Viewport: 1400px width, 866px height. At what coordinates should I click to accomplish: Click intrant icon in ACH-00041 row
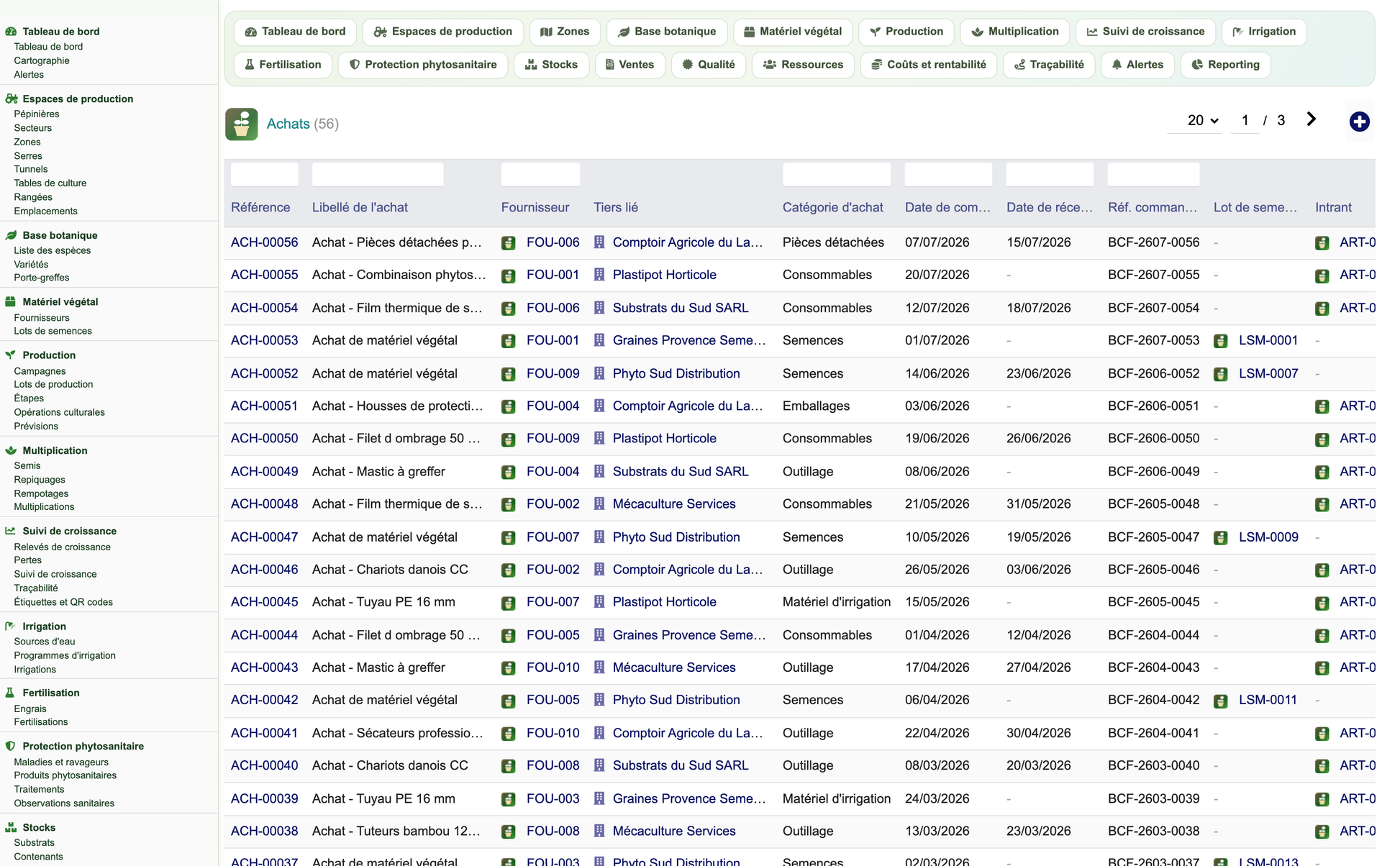[x=1322, y=734]
